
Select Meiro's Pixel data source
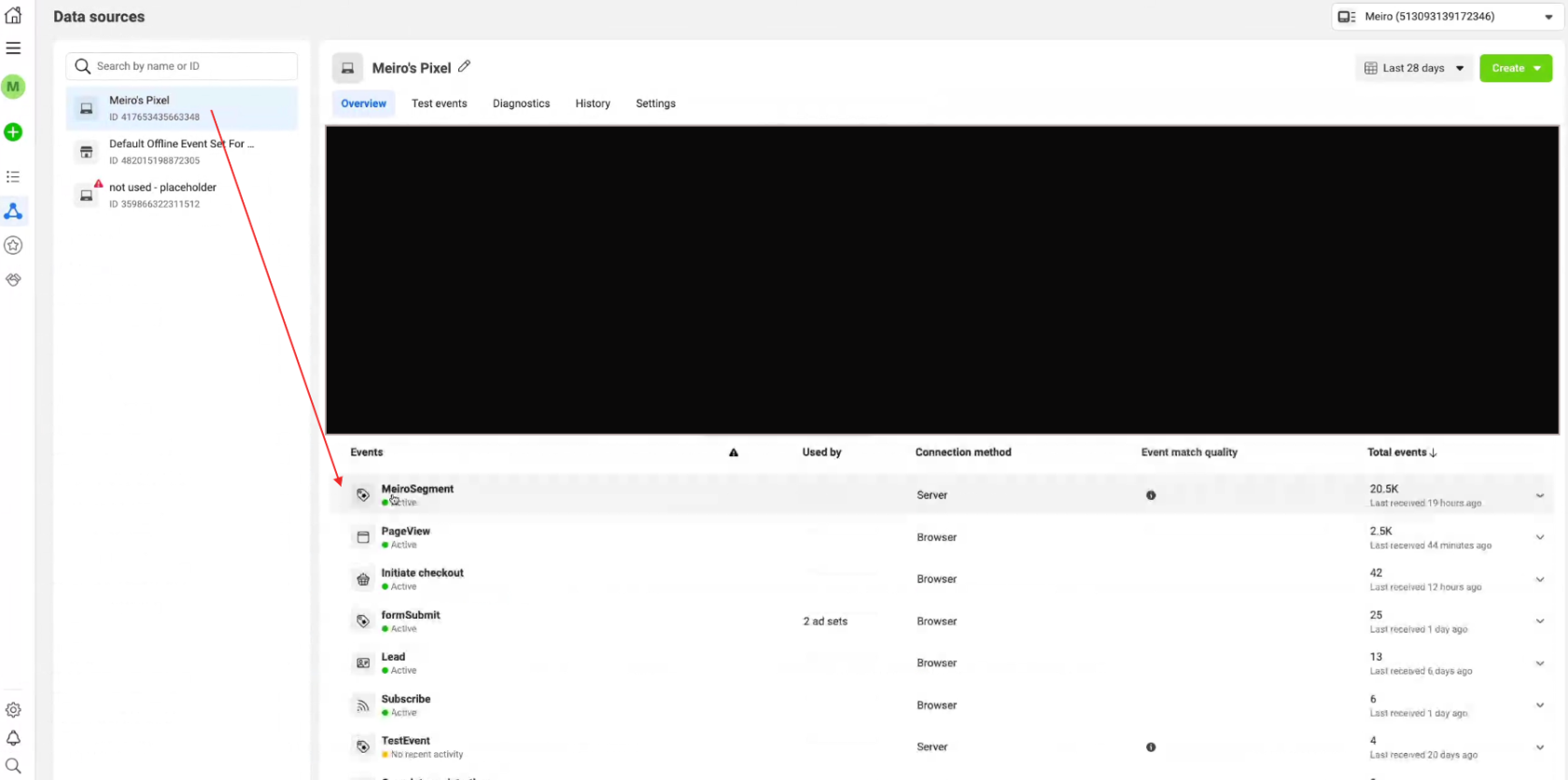point(182,108)
